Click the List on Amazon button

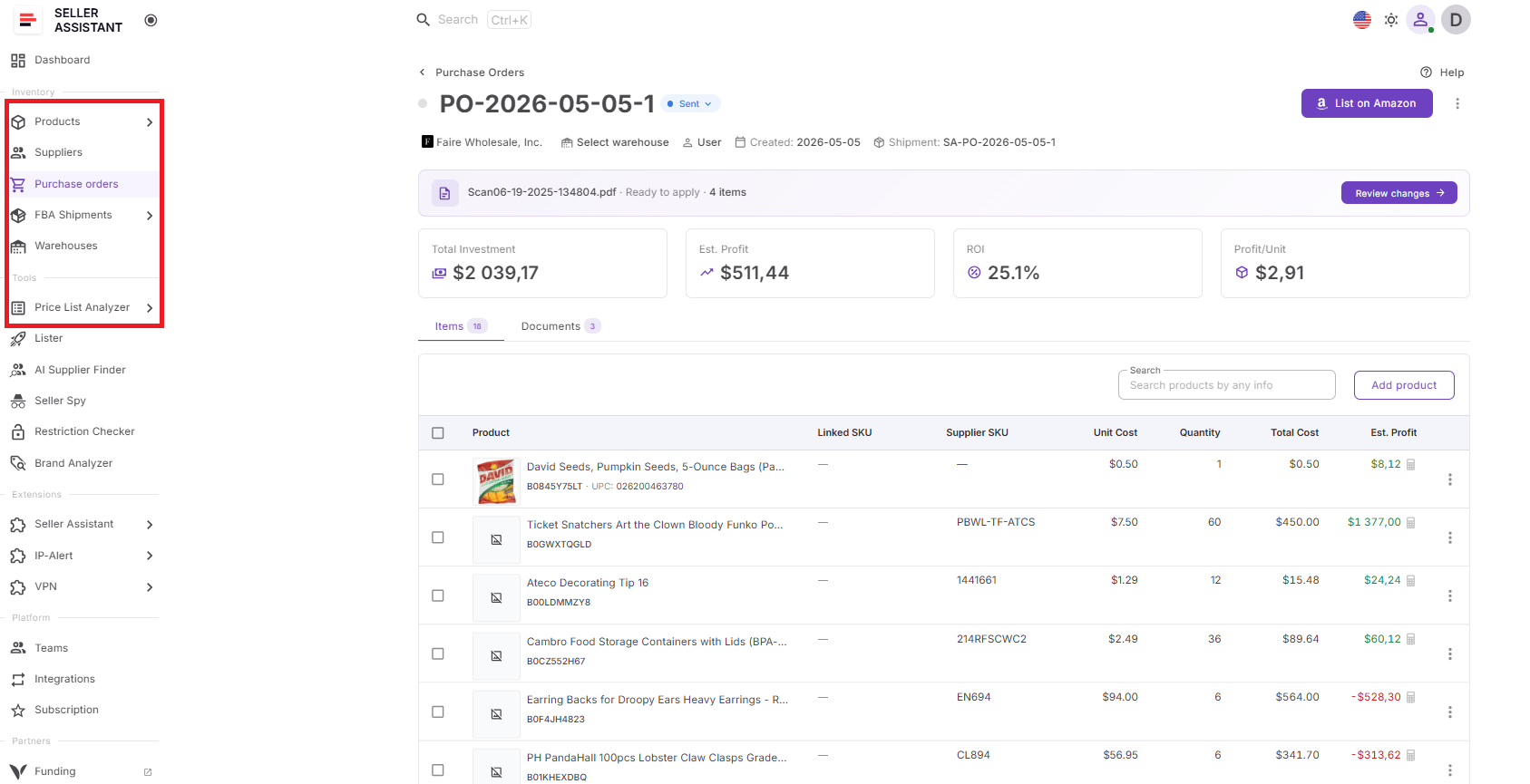click(1367, 103)
